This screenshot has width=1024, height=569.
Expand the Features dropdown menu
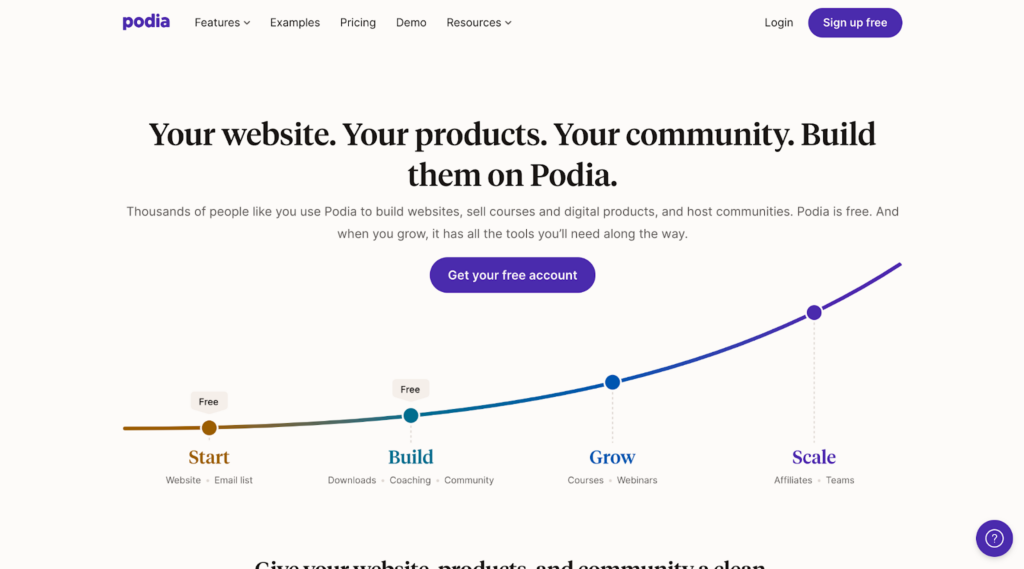pos(222,23)
